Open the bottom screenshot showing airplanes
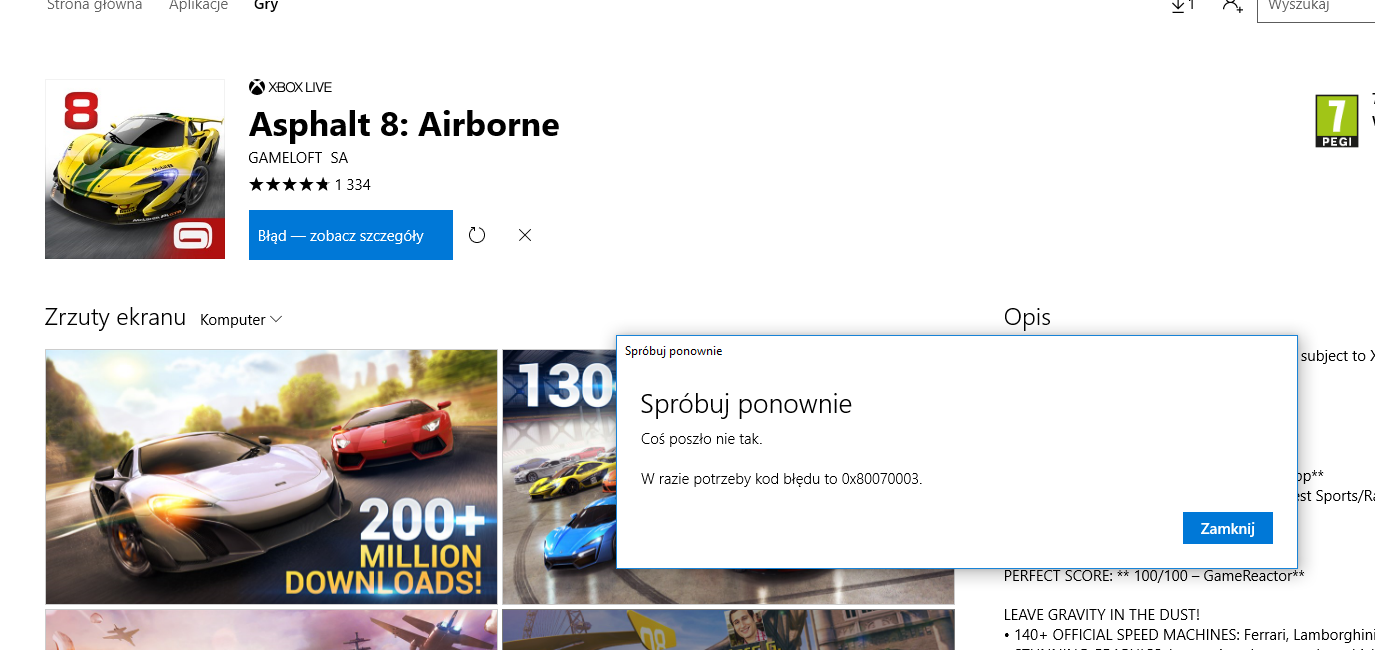The height and width of the screenshot is (650, 1375). coord(271,630)
